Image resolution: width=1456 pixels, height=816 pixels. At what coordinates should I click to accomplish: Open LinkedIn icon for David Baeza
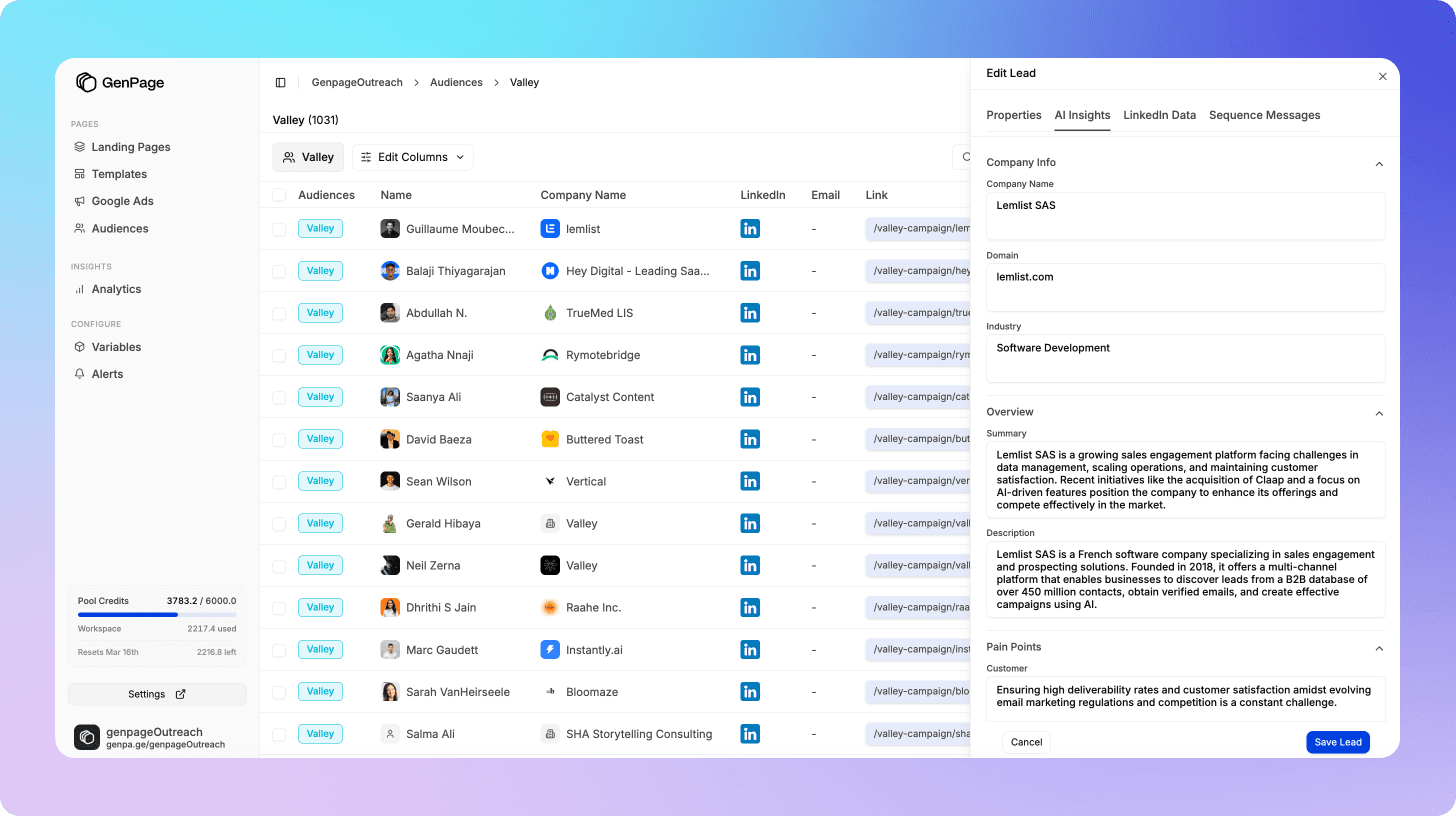[750, 439]
